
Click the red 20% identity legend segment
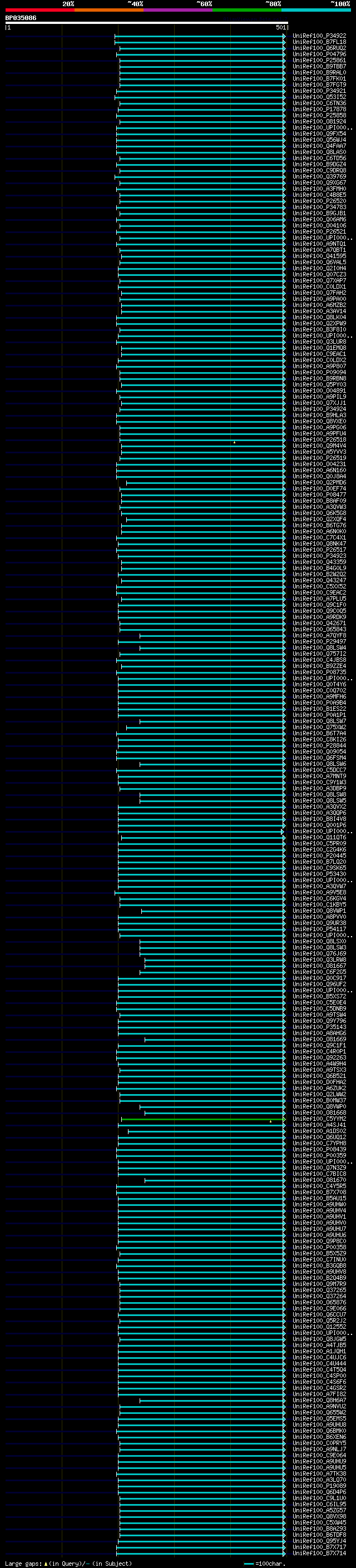(x=39, y=10)
